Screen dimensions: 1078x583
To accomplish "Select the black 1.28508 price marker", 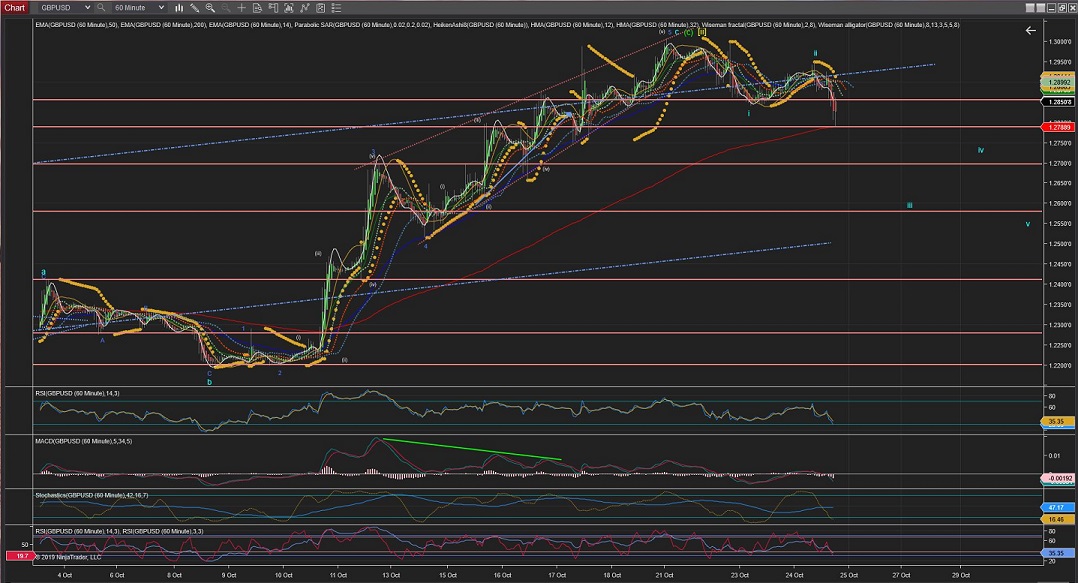I will (x=1058, y=102).
